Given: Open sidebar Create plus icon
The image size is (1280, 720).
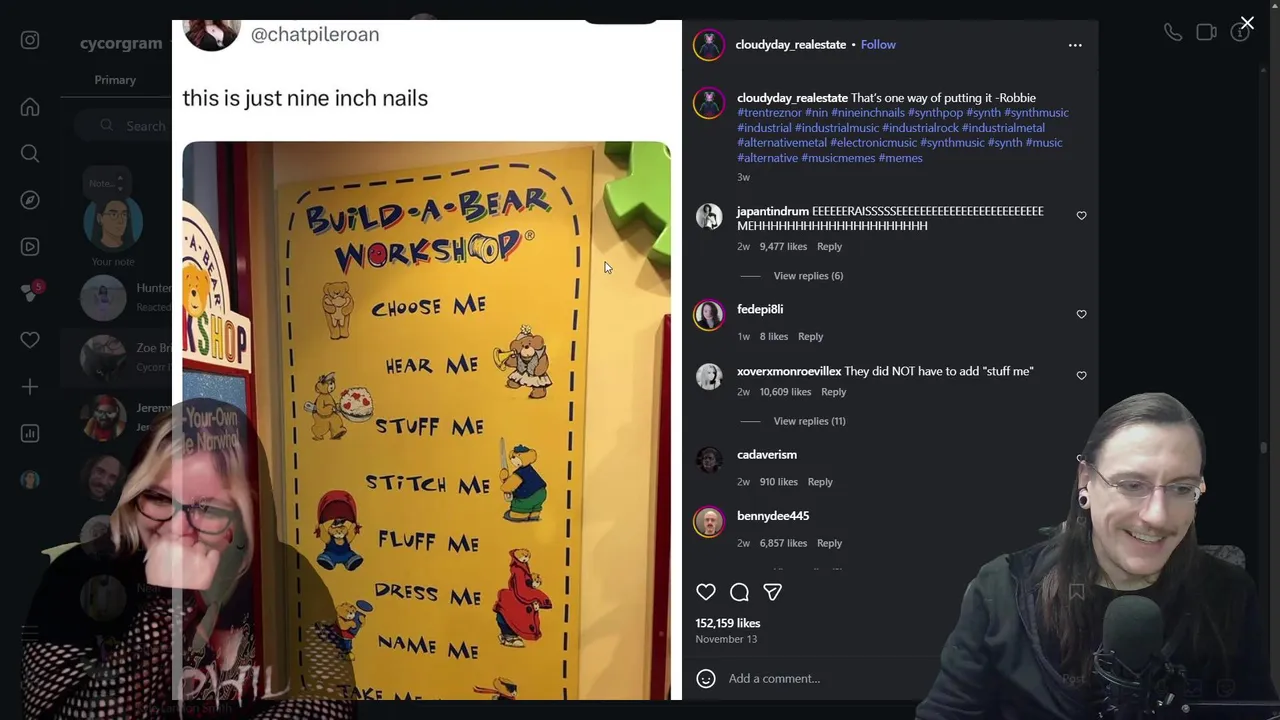Looking at the screenshot, I should 30,387.
